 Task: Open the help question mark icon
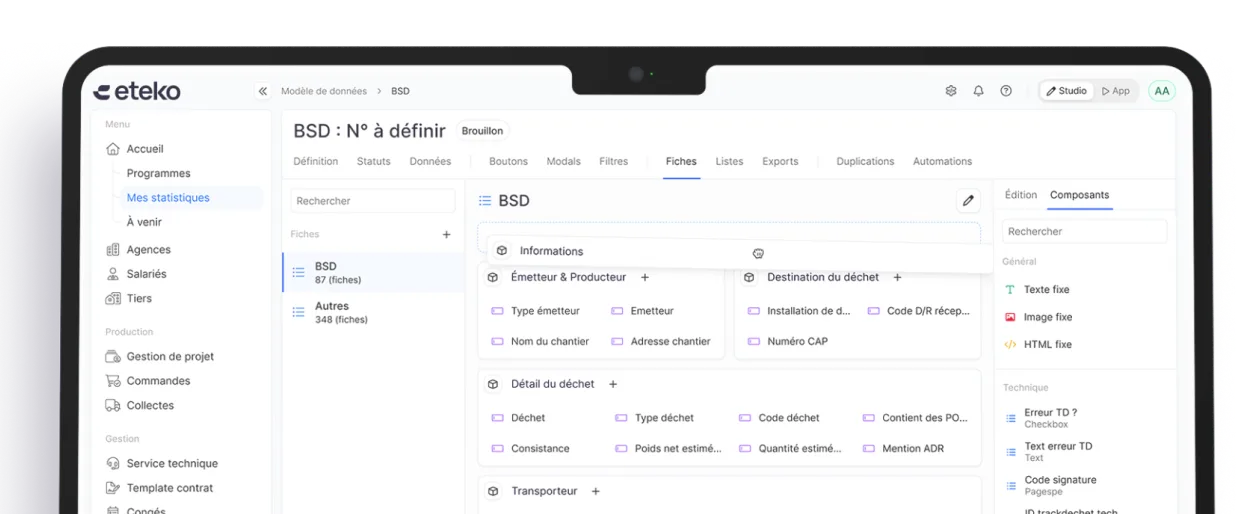[x=1006, y=91]
